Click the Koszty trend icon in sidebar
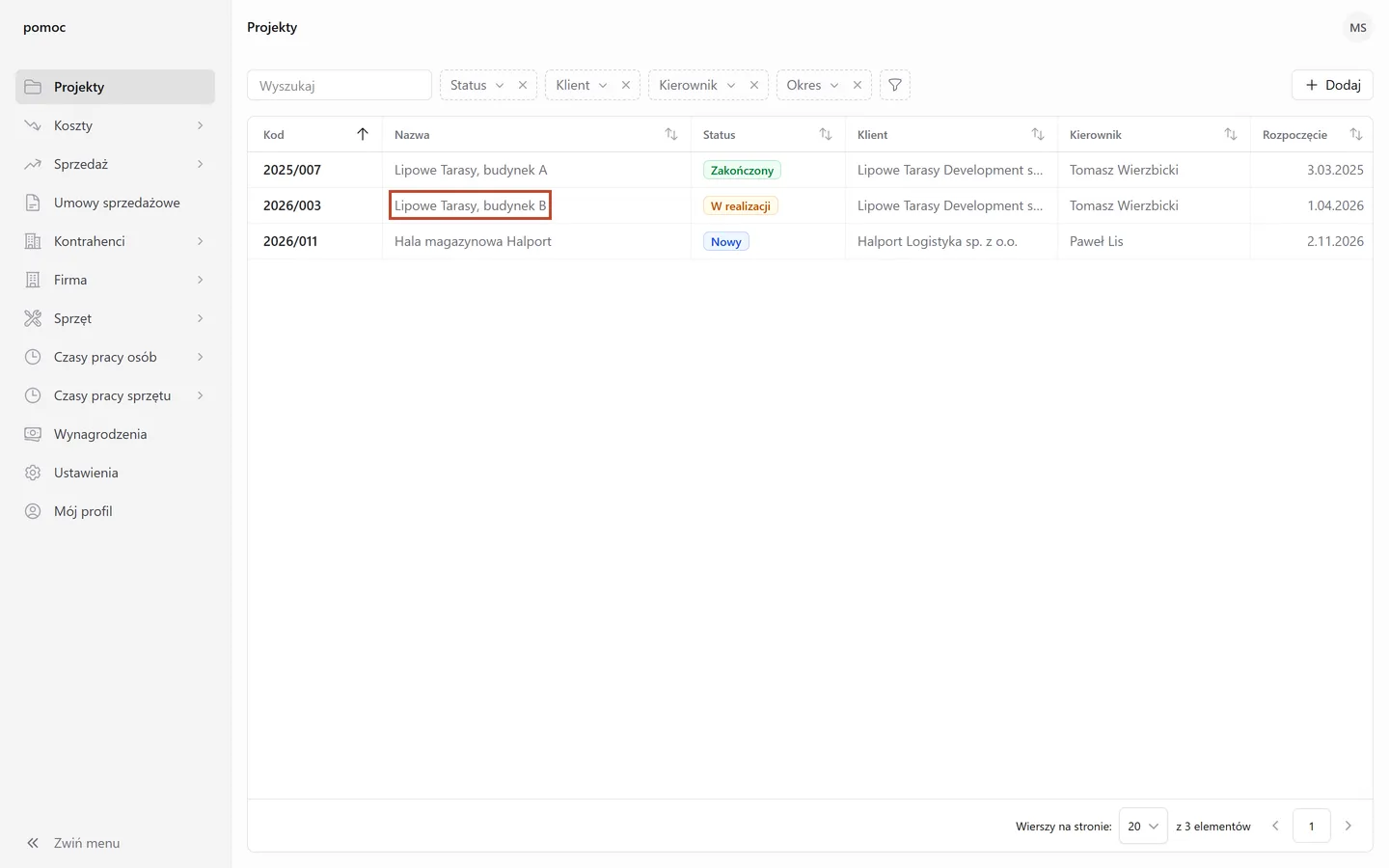Screen dimensions: 1389x868 [x=33, y=125]
